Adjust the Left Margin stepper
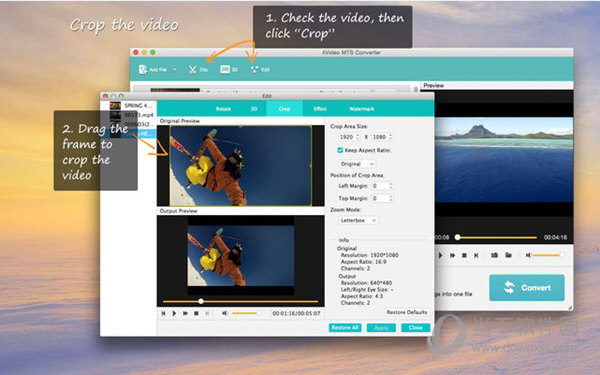Viewport: 600px width, 375px height. [x=391, y=186]
